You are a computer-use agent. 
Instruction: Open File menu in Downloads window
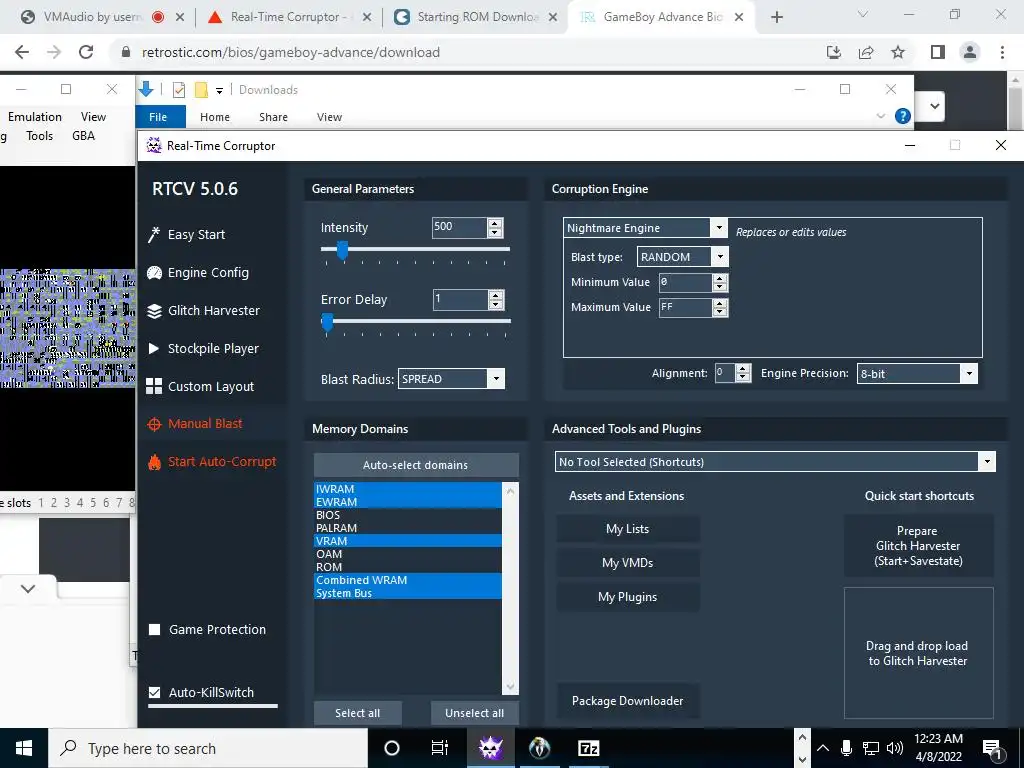click(158, 117)
